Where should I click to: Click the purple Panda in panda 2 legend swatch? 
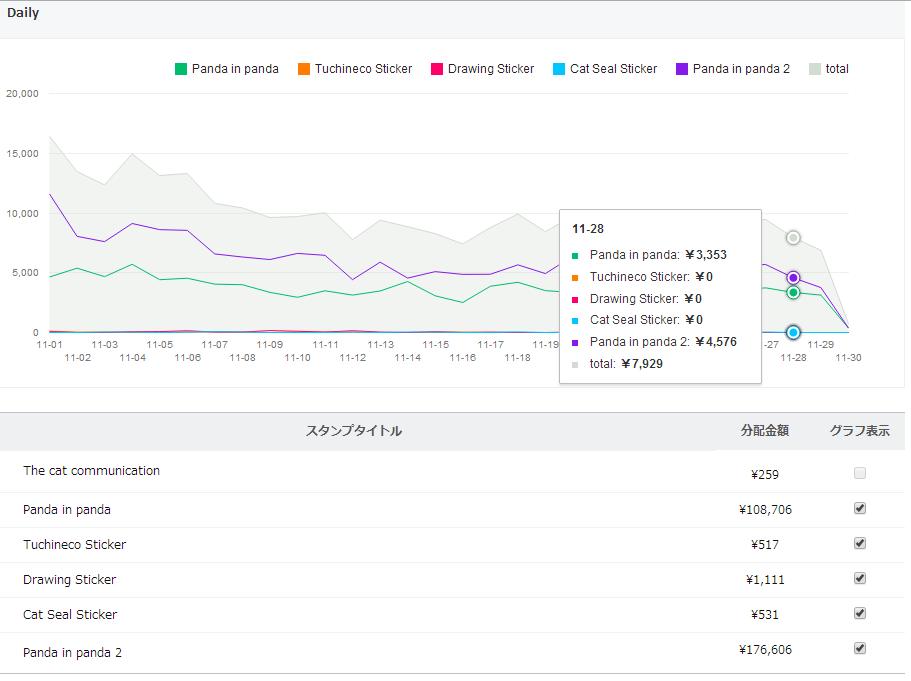tap(682, 69)
